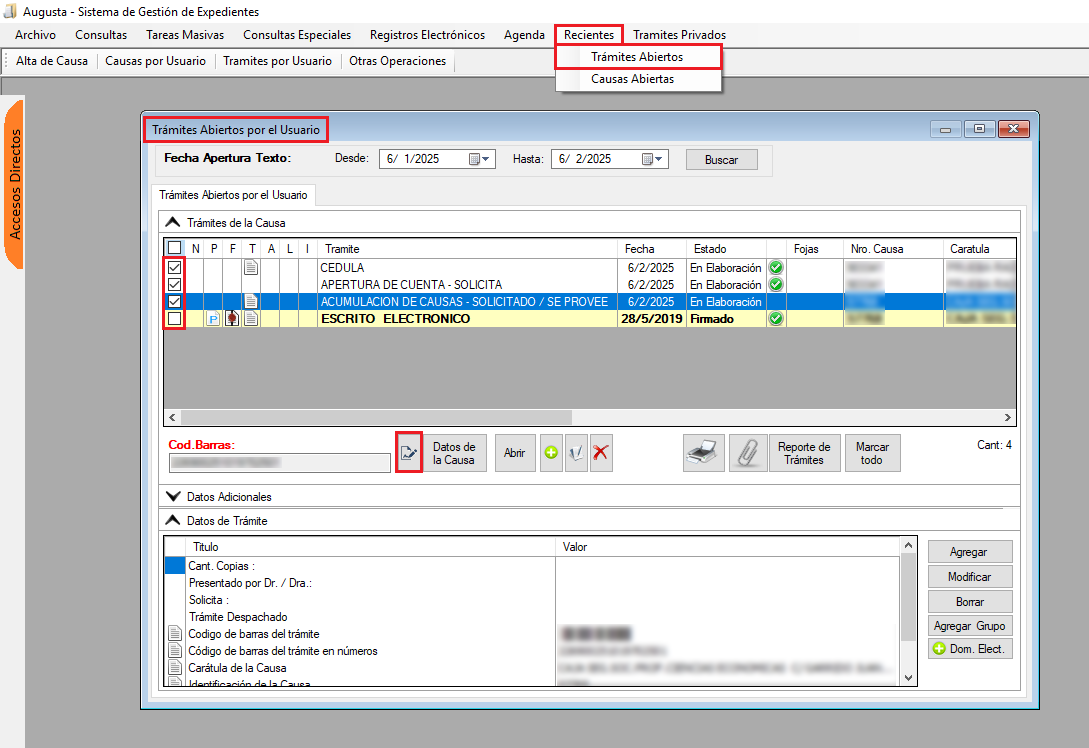The image size is (1089, 748).
Task: Click the Cod.Barras input field
Action: (279, 462)
